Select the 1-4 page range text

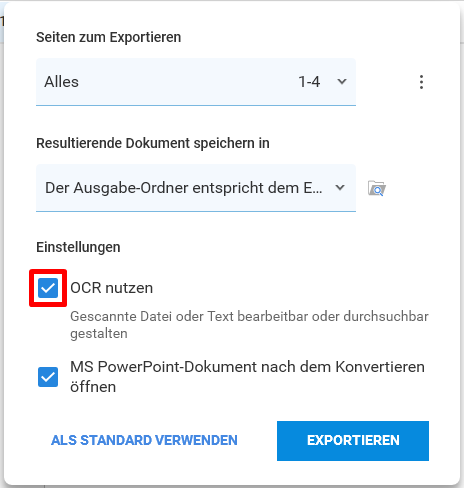(x=309, y=82)
